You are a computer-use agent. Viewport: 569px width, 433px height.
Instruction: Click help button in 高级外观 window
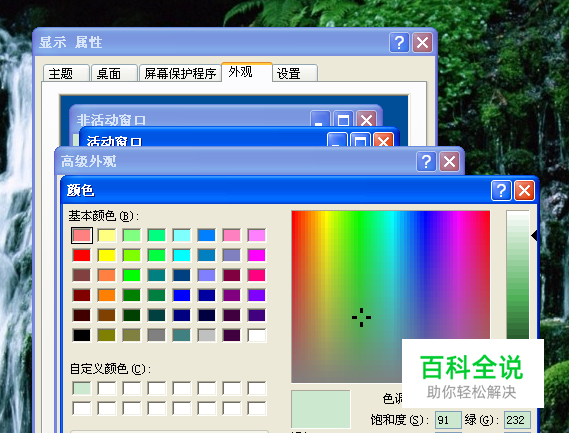pos(426,162)
